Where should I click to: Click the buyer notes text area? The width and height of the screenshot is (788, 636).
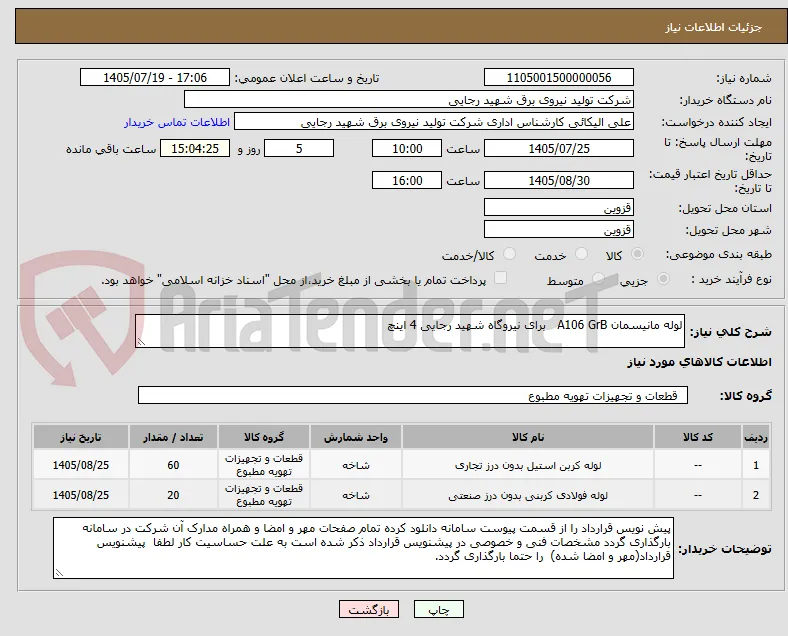coord(363,548)
